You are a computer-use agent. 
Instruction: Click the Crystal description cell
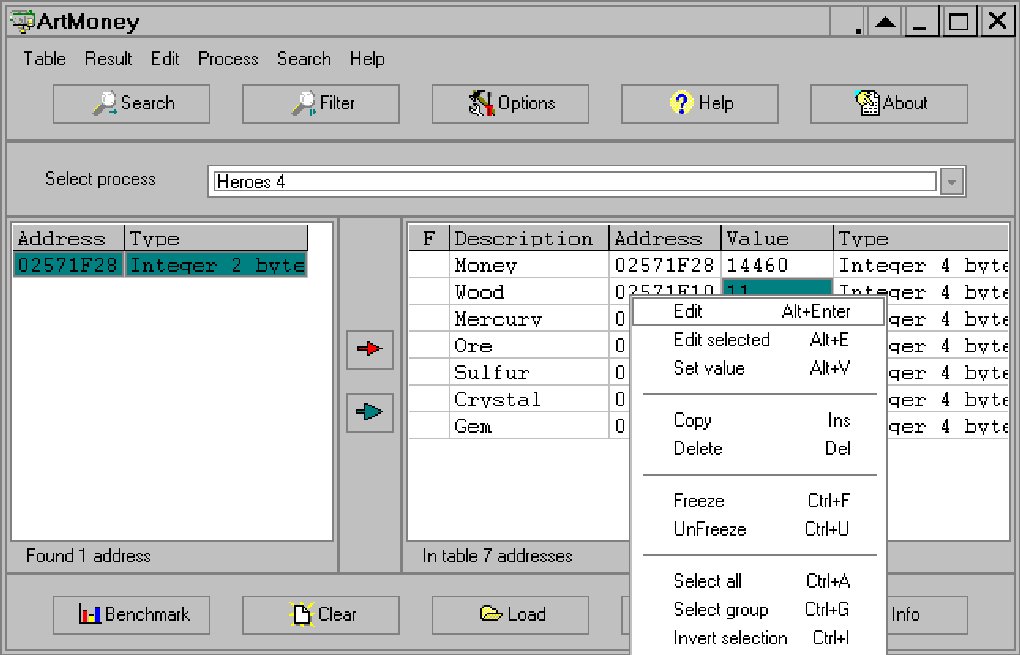tap(528, 399)
